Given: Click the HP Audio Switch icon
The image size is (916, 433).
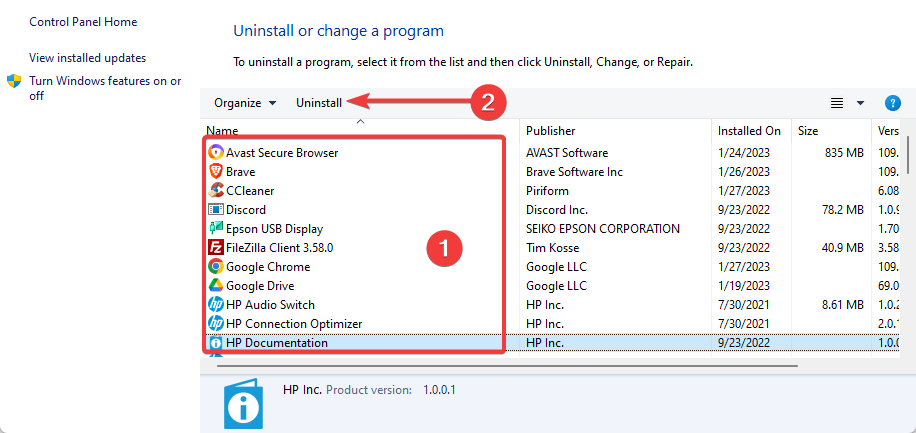Looking at the screenshot, I should click(x=216, y=304).
